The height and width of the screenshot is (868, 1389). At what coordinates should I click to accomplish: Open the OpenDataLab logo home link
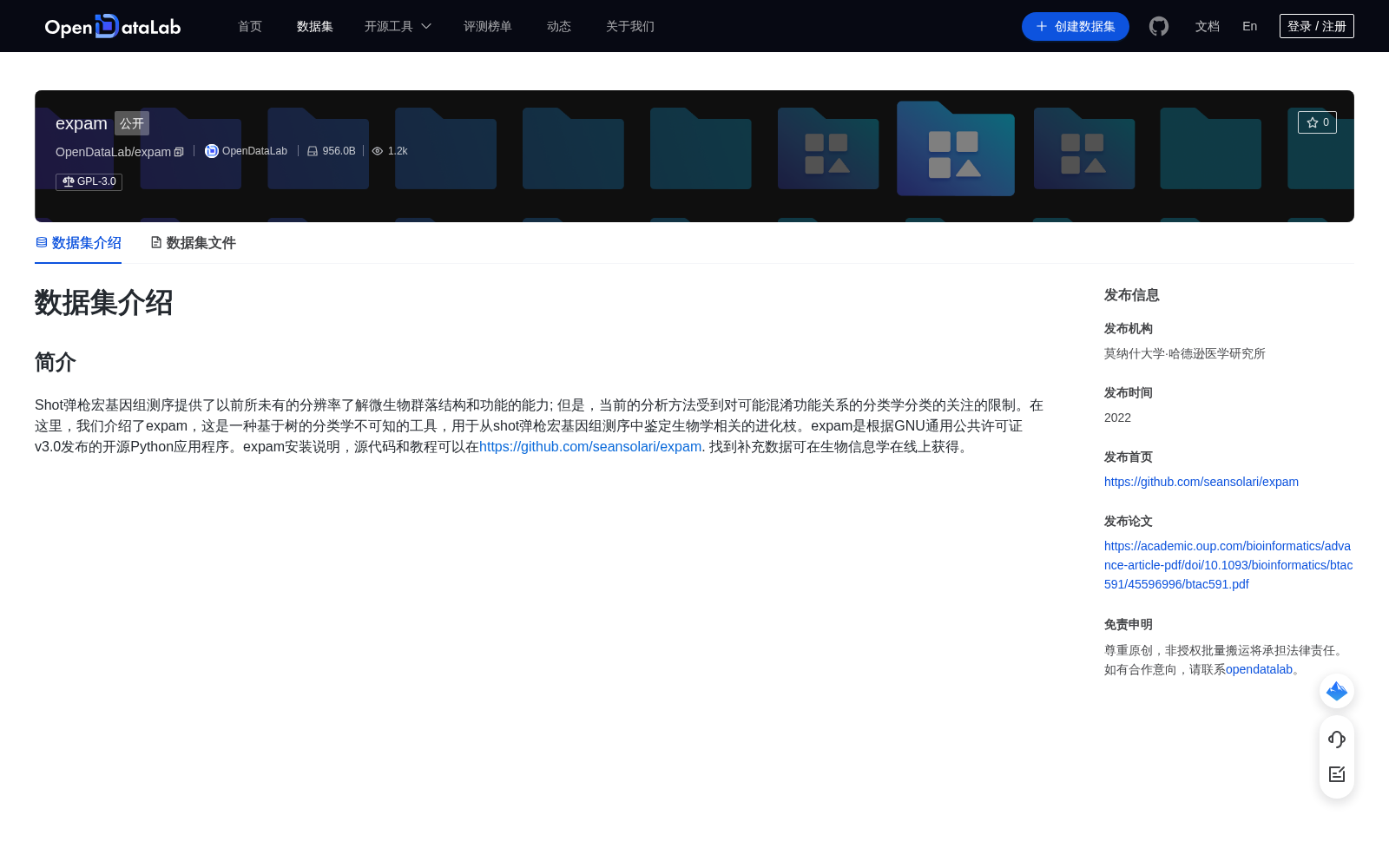point(112,26)
